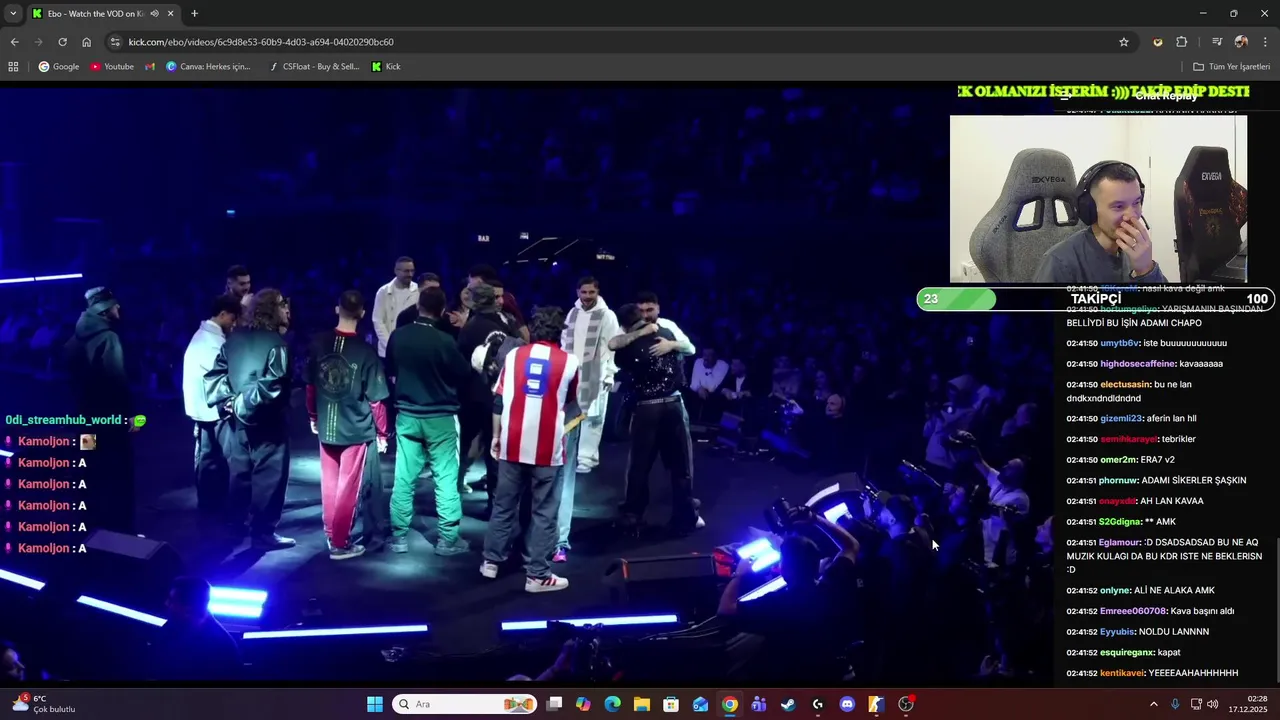Click the 0di_streamhub_world overlay chat name

[64, 420]
